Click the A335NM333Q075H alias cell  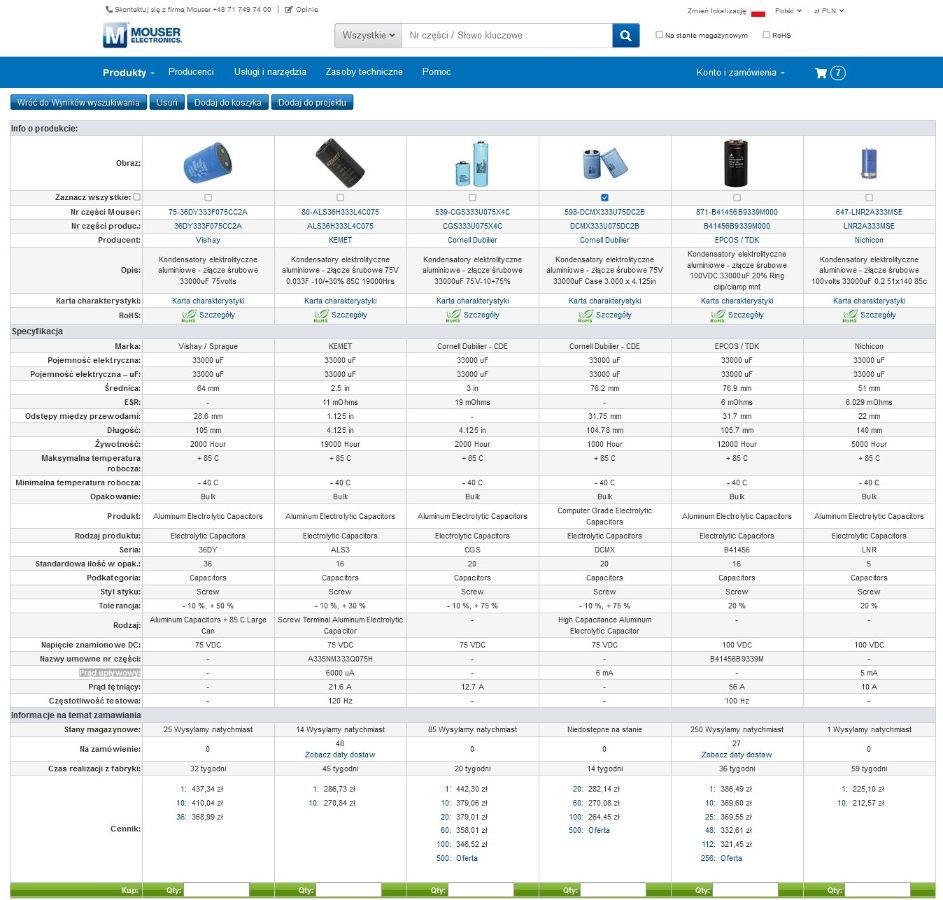tap(340, 660)
